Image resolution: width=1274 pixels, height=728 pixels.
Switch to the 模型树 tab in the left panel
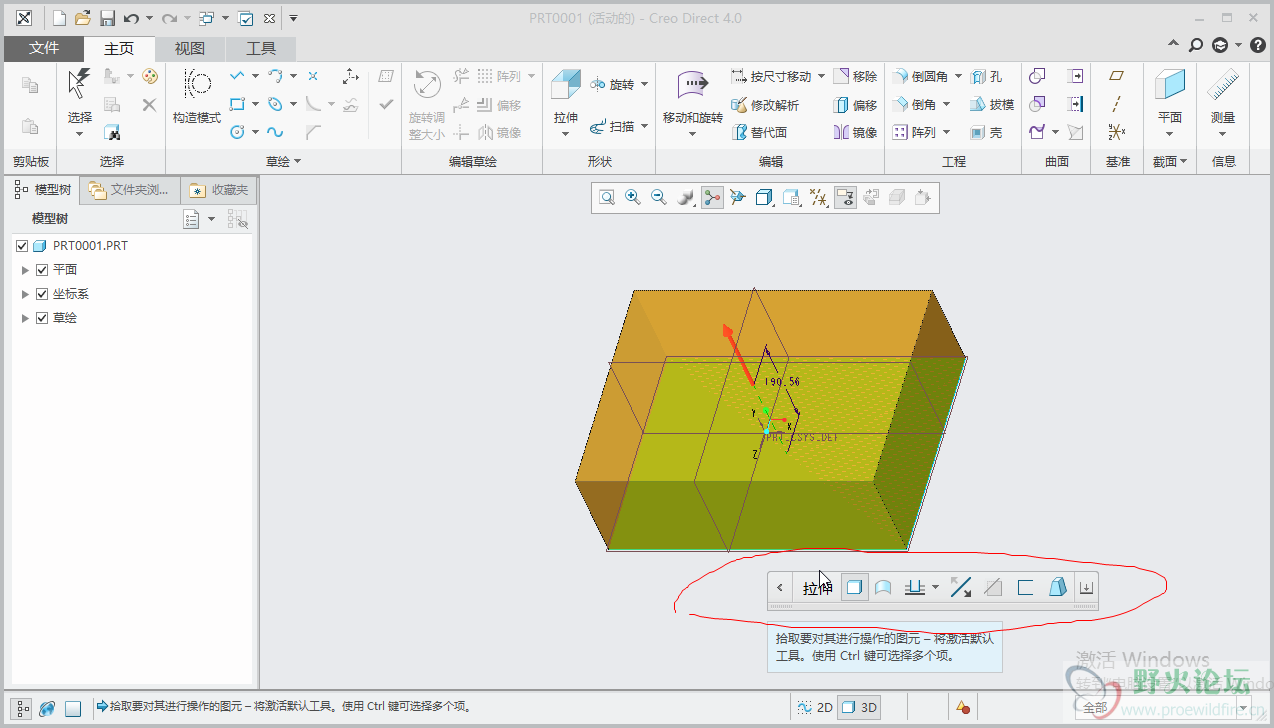[43, 190]
